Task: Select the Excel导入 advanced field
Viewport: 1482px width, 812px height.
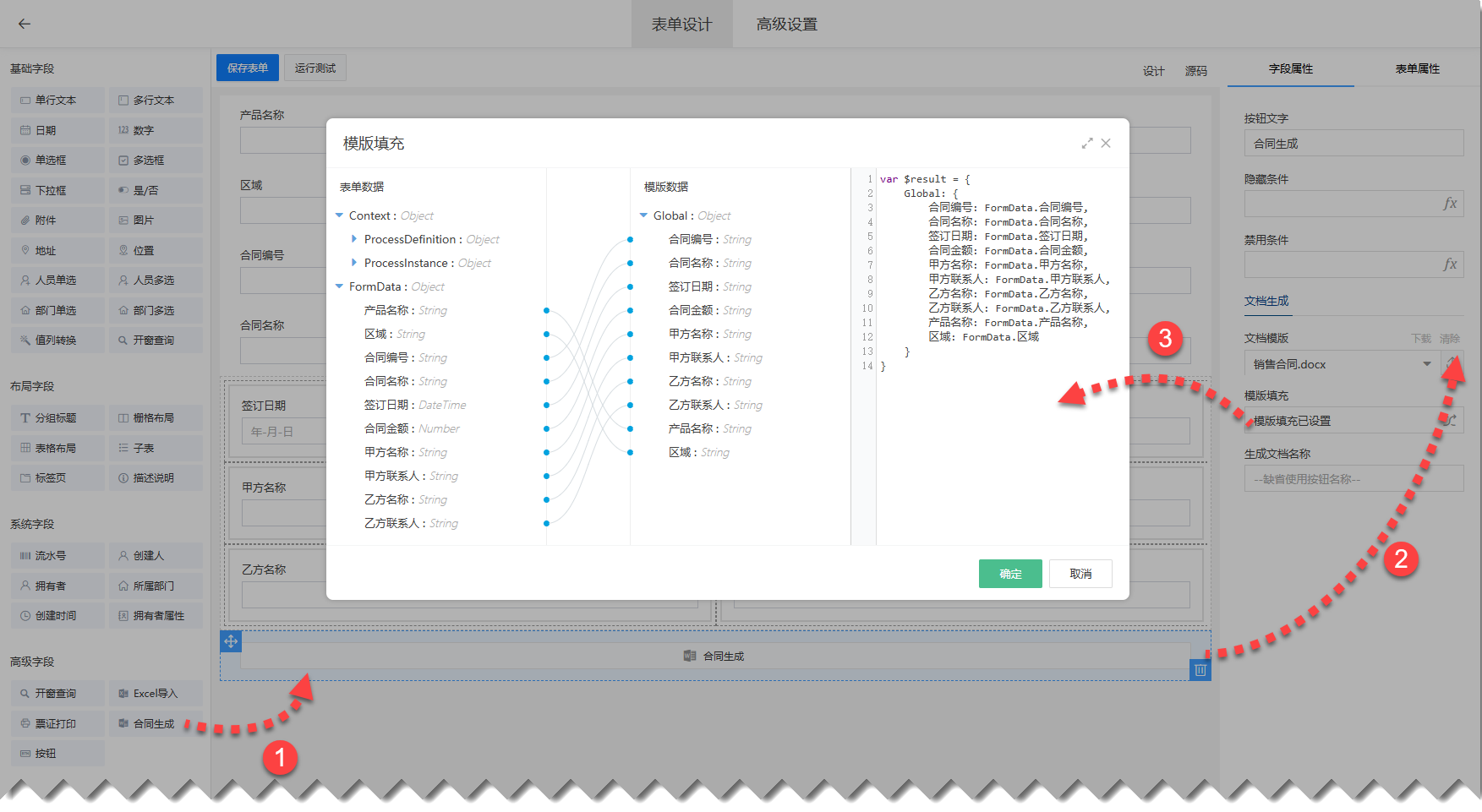Action: pyautogui.click(x=156, y=694)
